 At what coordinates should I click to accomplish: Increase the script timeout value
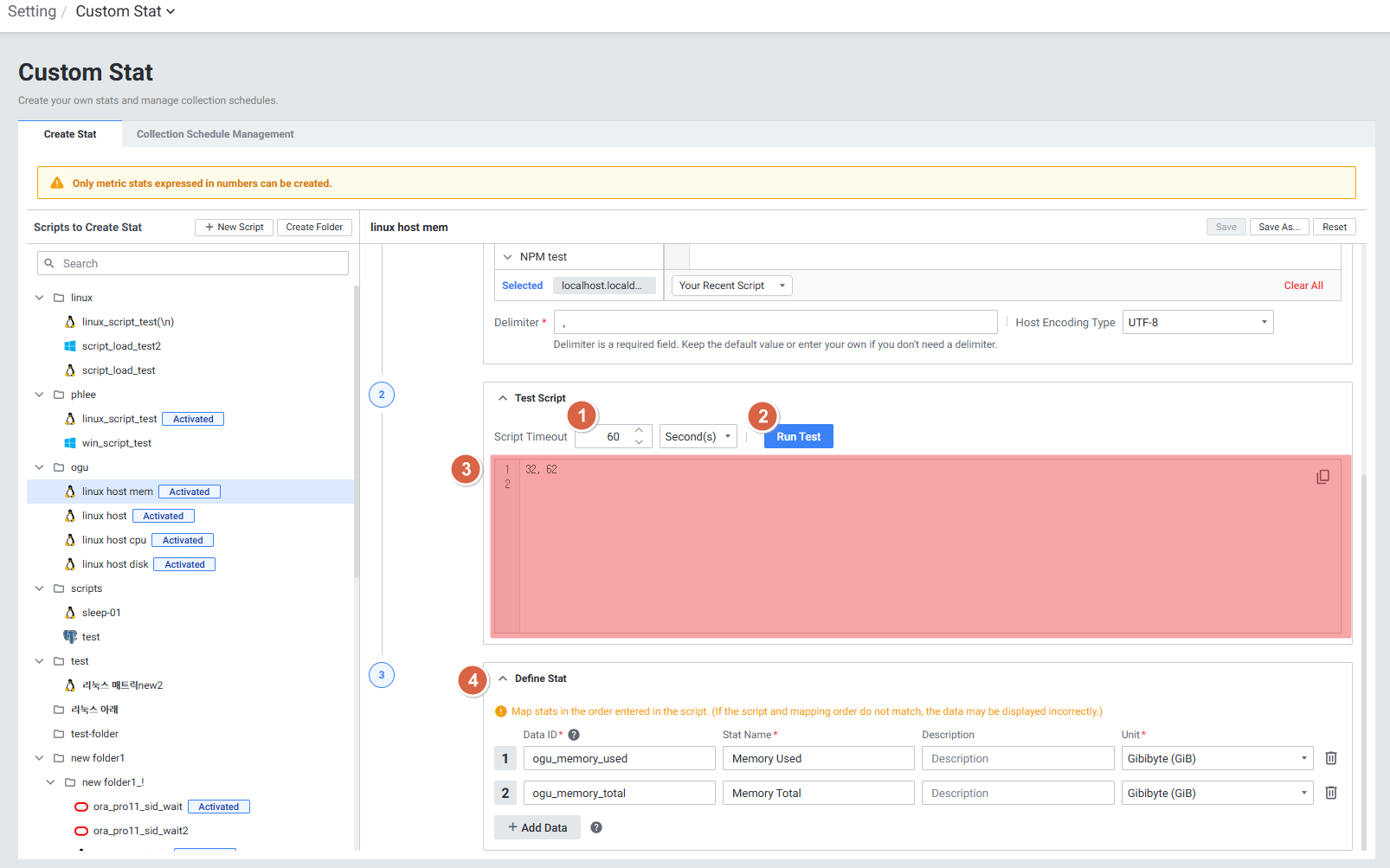click(x=639, y=431)
